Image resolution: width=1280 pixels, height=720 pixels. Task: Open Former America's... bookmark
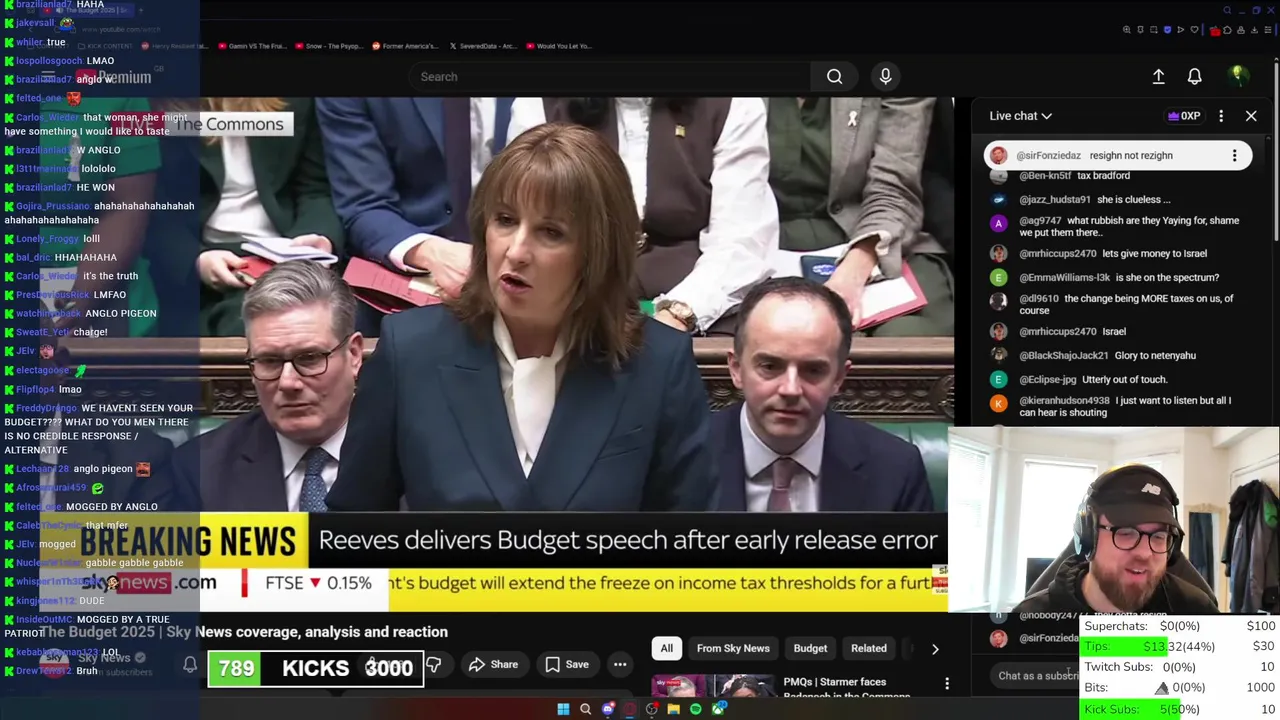tap(405, 46)
